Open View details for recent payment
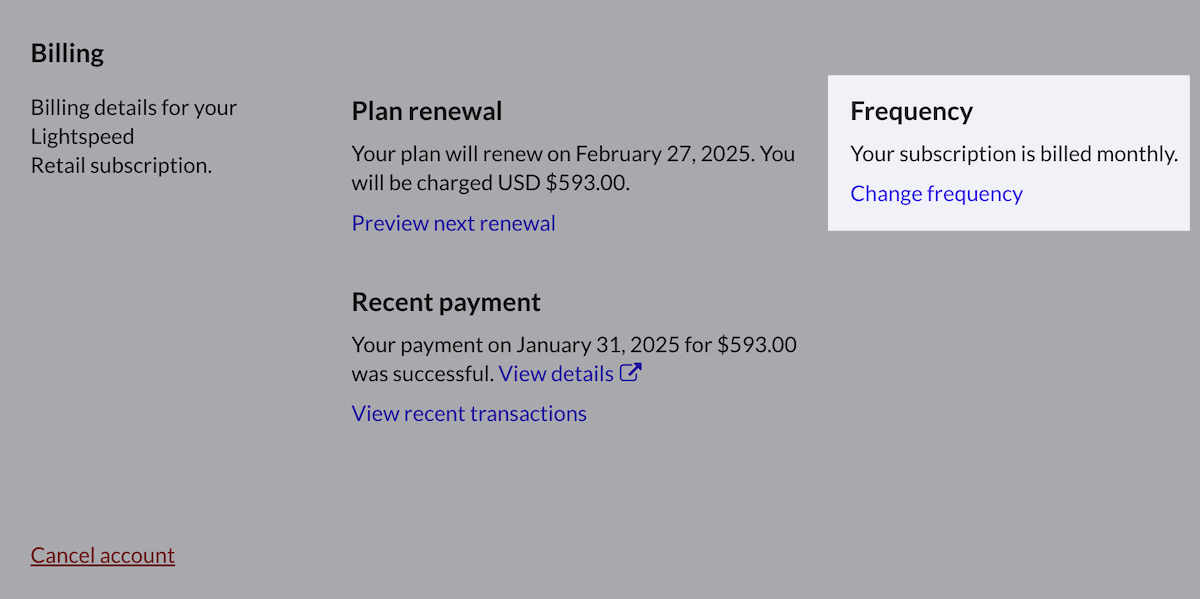Screen dimensions: 1200x599 click(556, 373)
